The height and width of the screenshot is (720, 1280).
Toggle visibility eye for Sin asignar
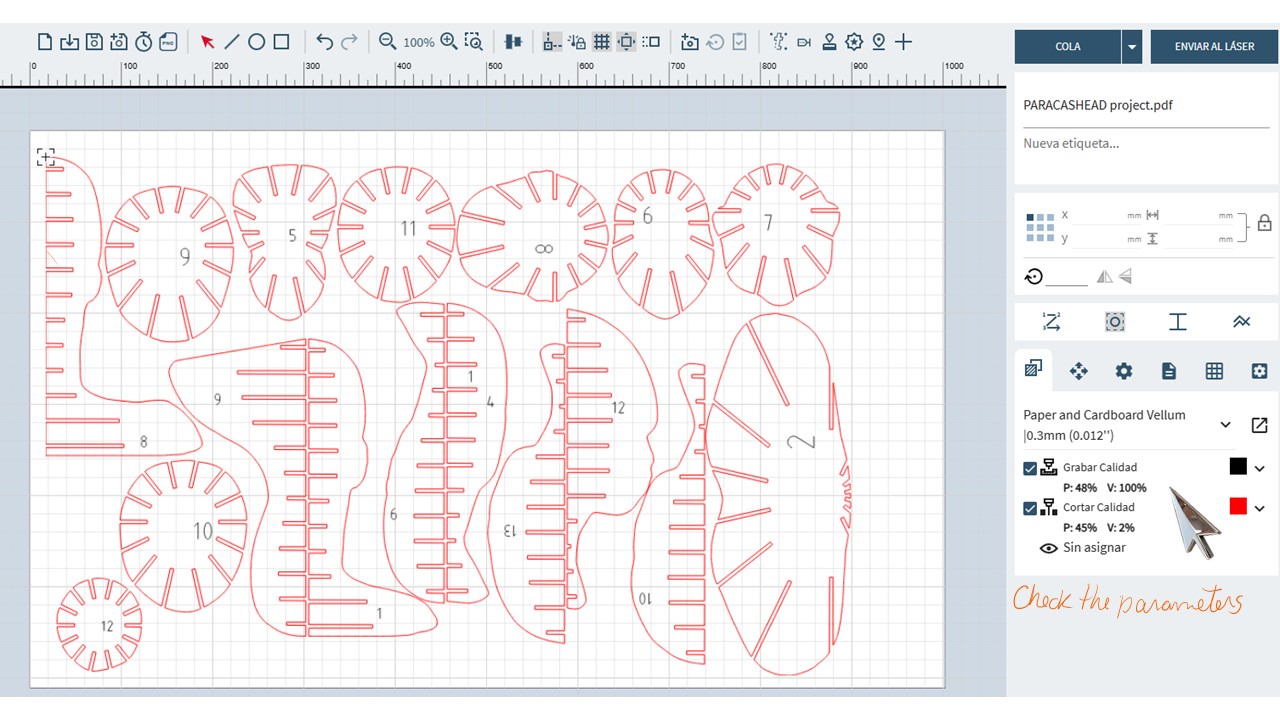pos(1048,548)
